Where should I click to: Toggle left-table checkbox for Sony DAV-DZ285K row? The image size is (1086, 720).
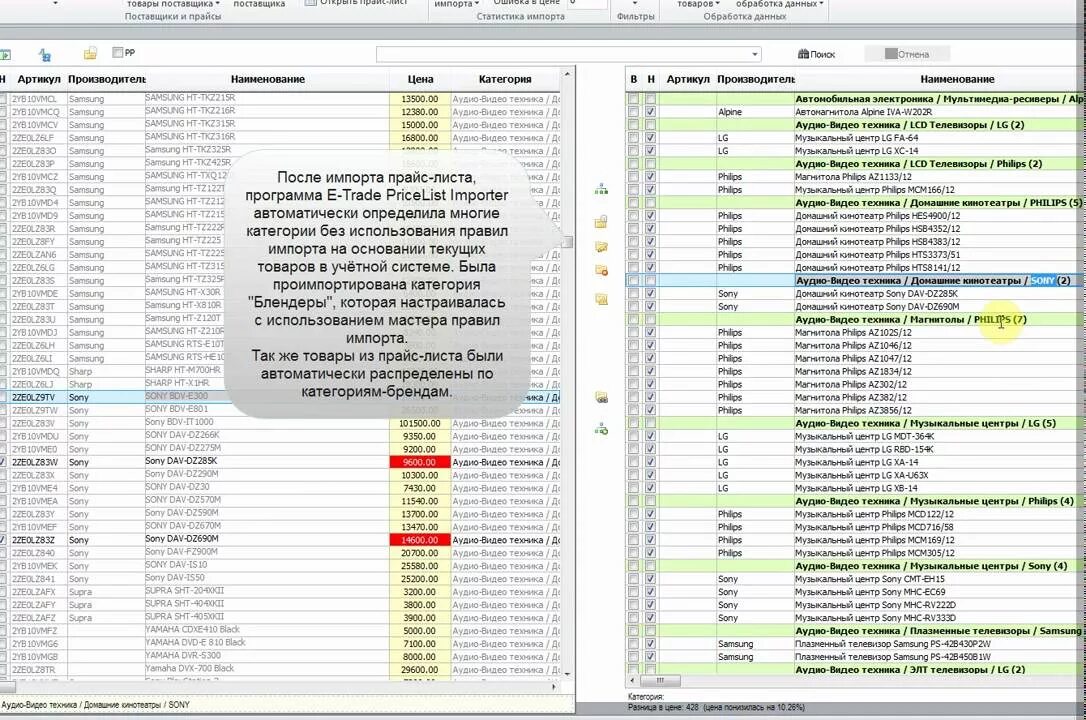click(x=3, y=462)
